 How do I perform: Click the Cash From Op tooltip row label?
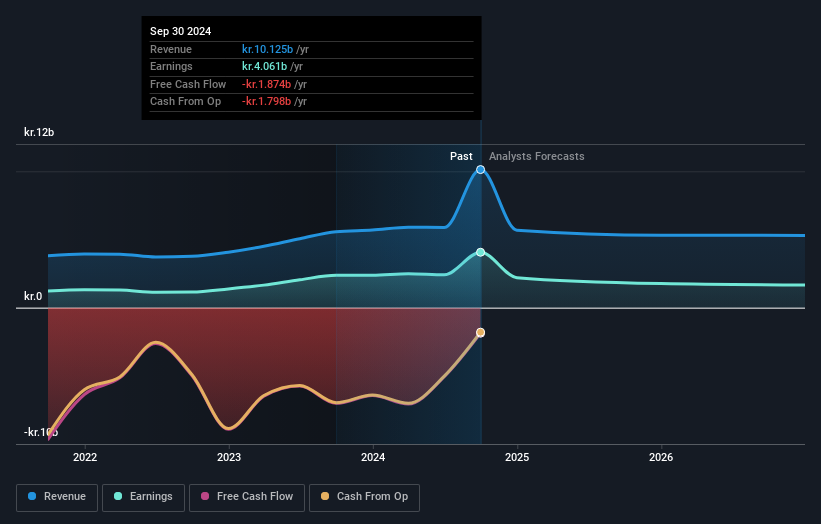pyautogui.click(x=185, y=102)
